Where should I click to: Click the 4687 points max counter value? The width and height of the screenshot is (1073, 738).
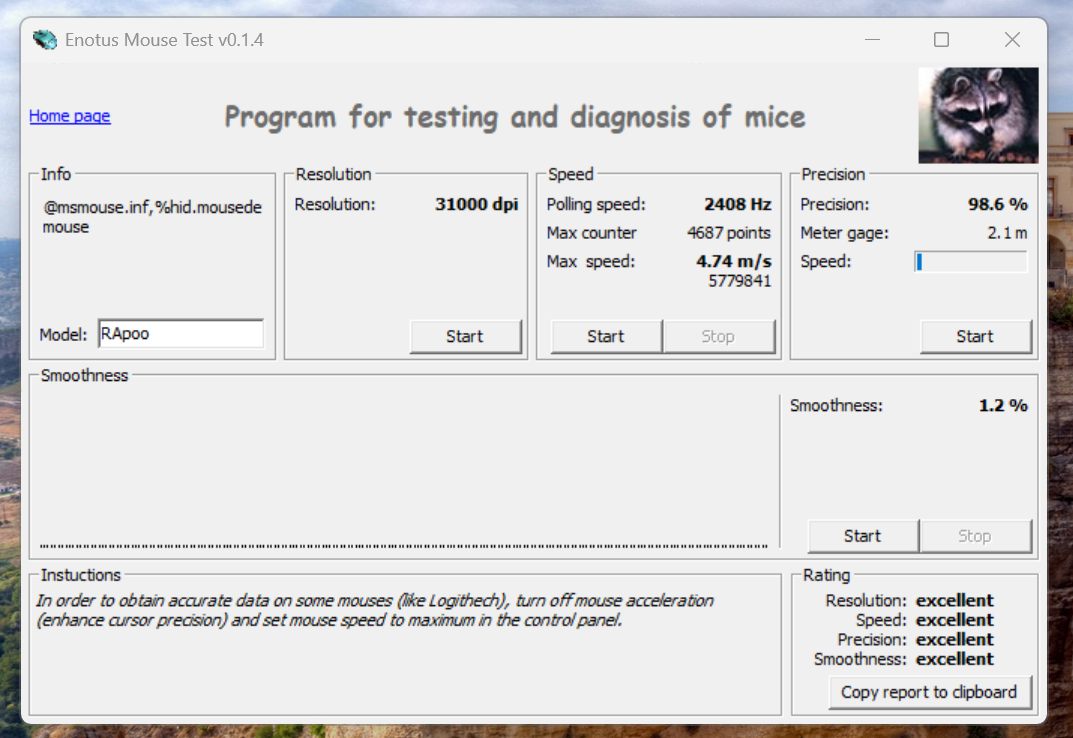(x=729, y=233)
